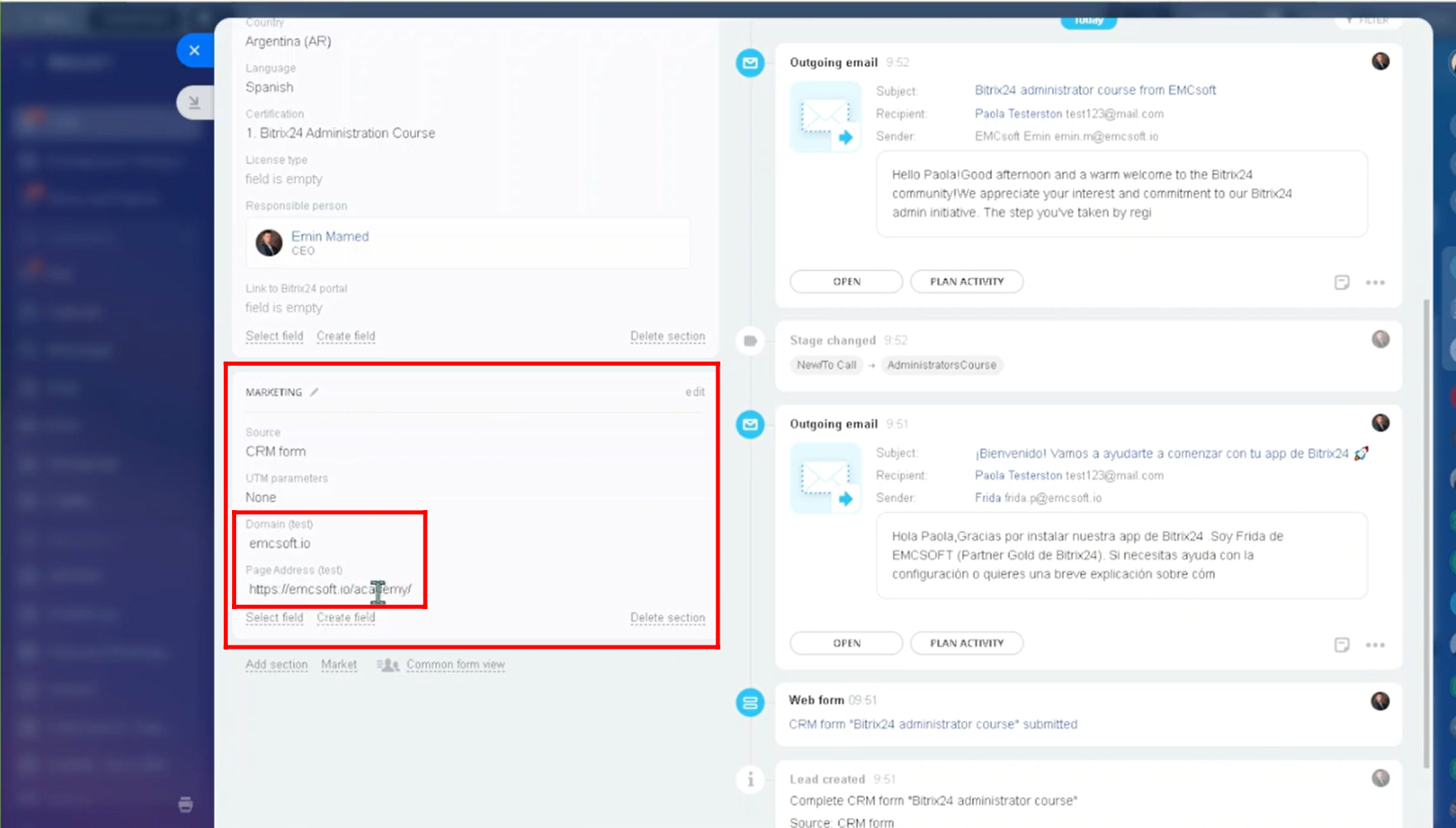Click Select field under Link to Bitrix24 portal
This screenshot has width=1456, height=828.
click(x=274, y=336)
